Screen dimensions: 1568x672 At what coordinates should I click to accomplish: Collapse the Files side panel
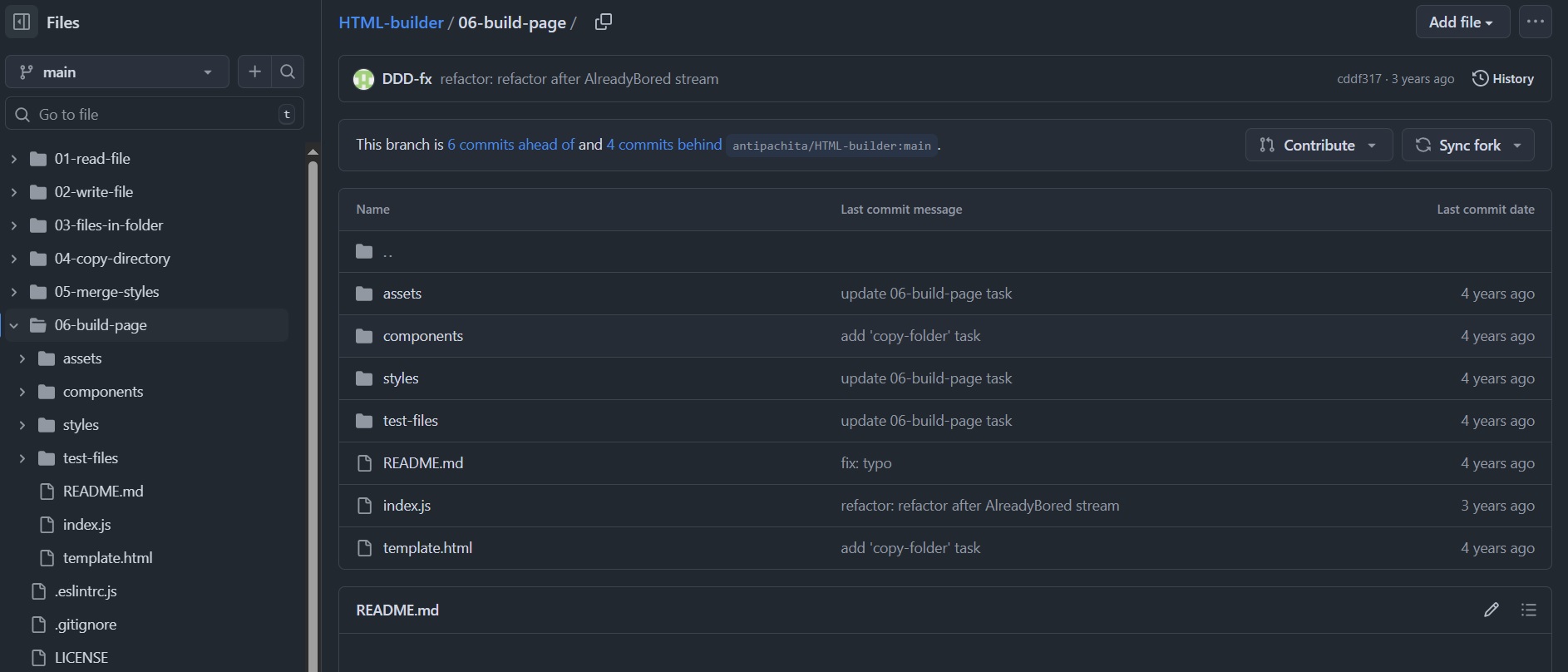[21, 22]
